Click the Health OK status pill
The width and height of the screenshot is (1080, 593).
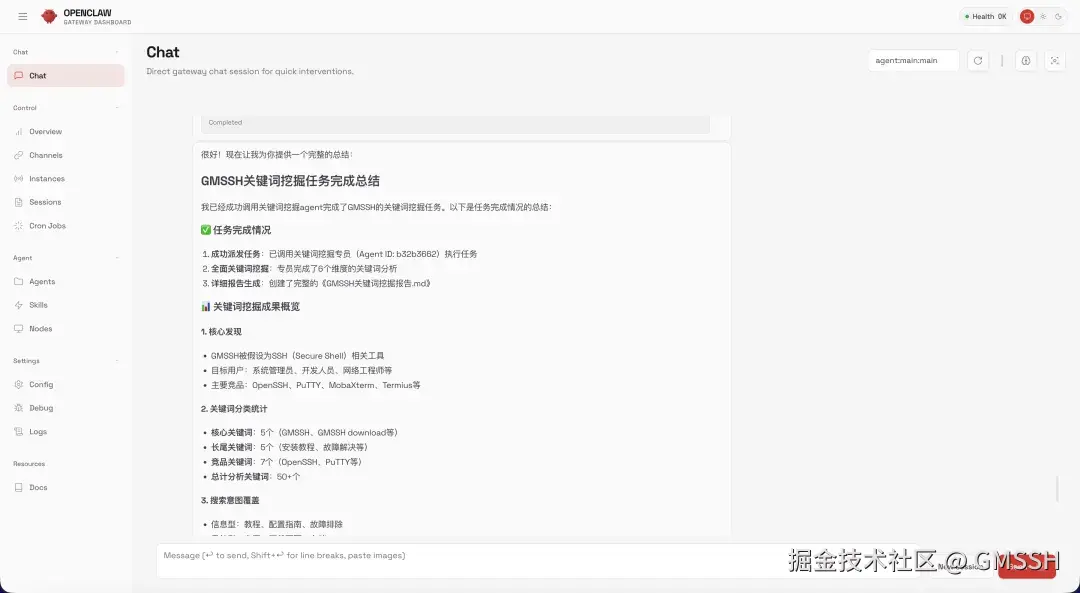[x=986, y=17]
